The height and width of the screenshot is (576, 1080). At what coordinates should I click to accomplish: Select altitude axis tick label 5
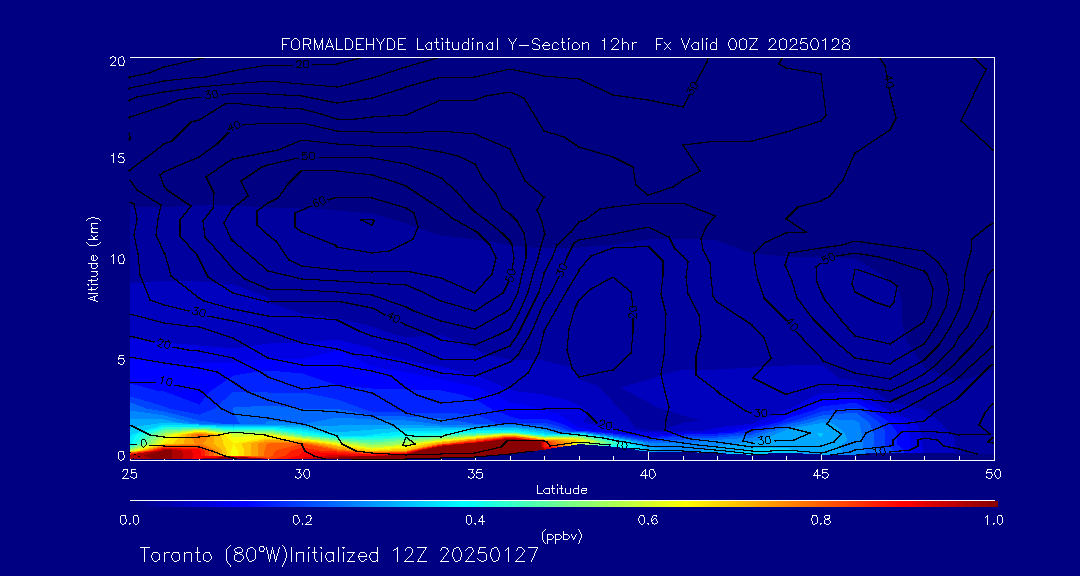tap(121, 359)
